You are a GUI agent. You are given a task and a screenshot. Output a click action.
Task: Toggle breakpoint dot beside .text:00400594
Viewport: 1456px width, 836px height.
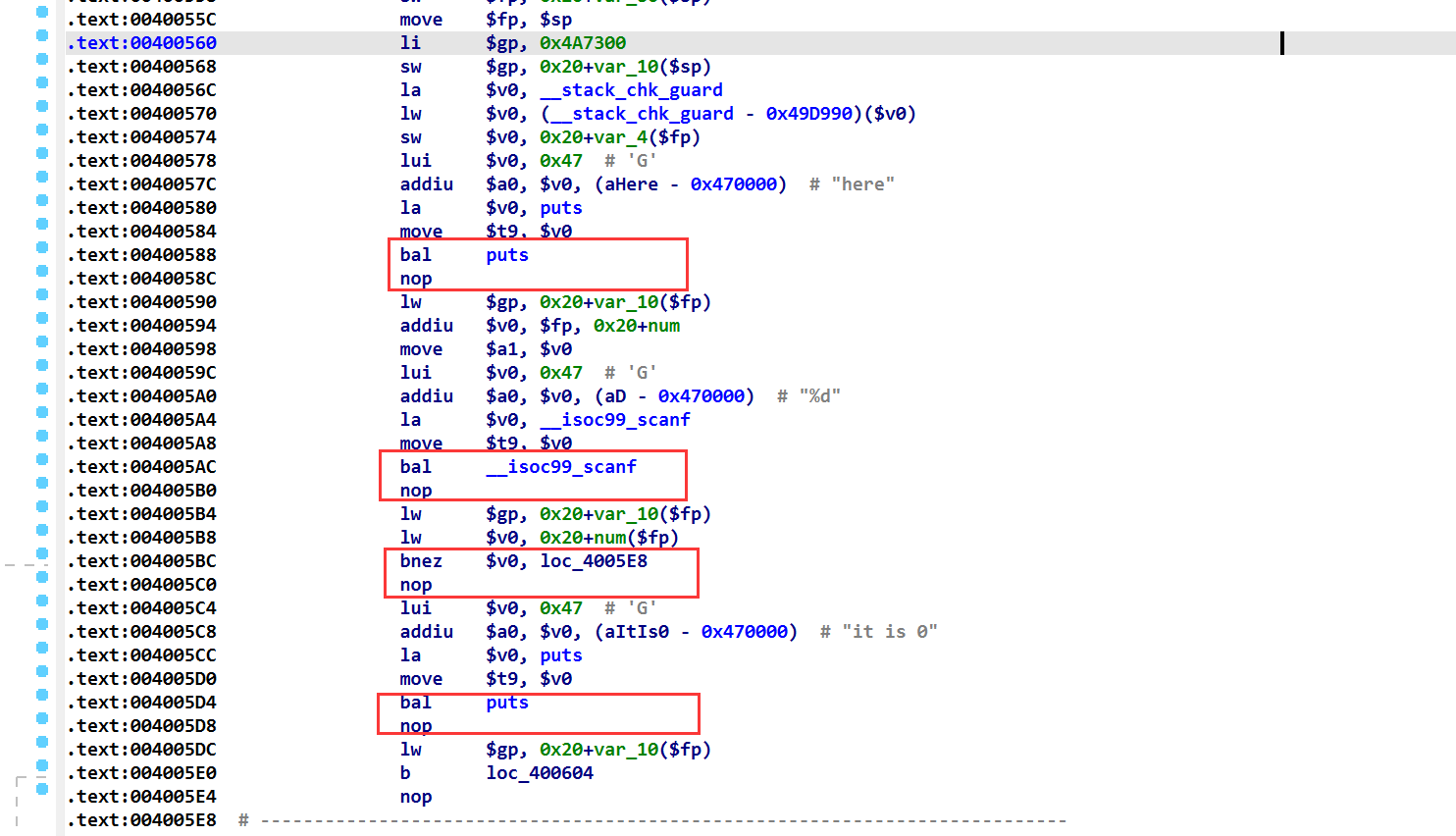(x=42, y=318)
